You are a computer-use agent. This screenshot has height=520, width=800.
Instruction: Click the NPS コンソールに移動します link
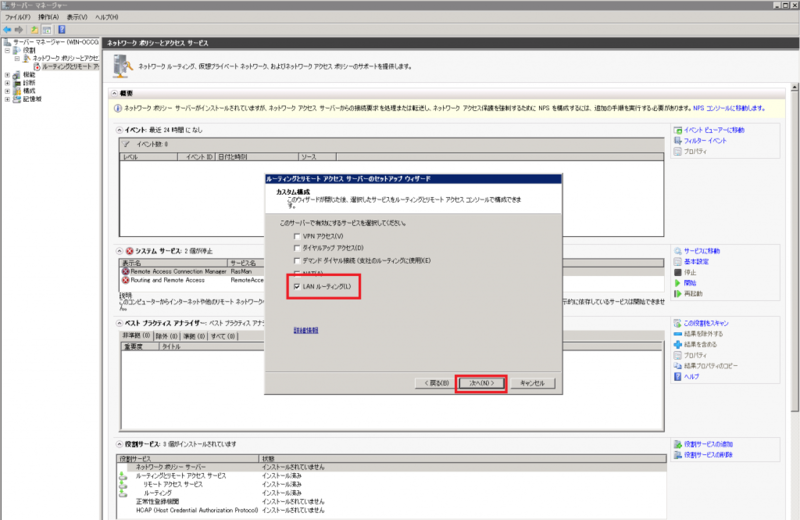click(729, 108)
